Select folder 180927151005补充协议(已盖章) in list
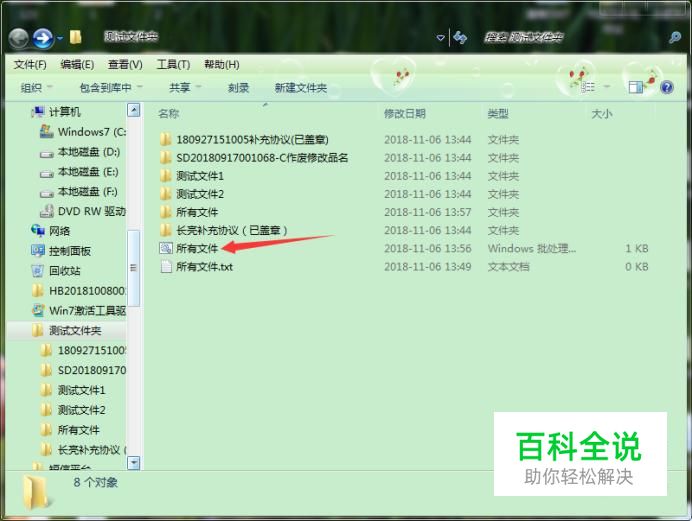 [x=252, y=140]
